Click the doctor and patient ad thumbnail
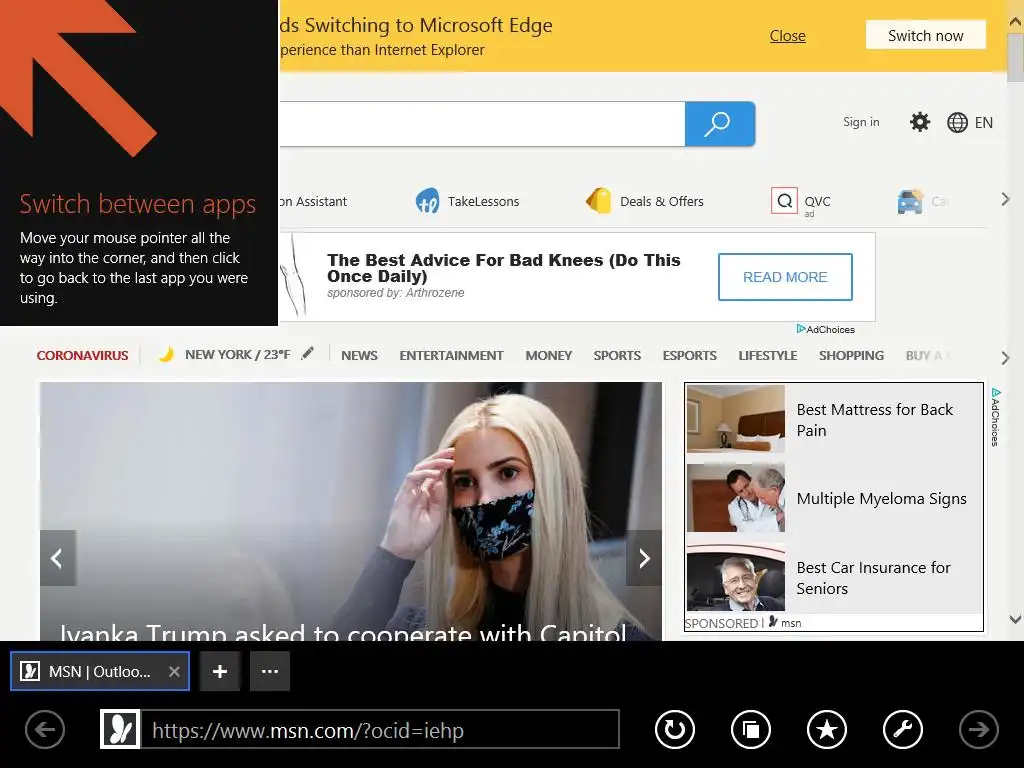This screenshot has height=768, width=1024. [735, 498]
